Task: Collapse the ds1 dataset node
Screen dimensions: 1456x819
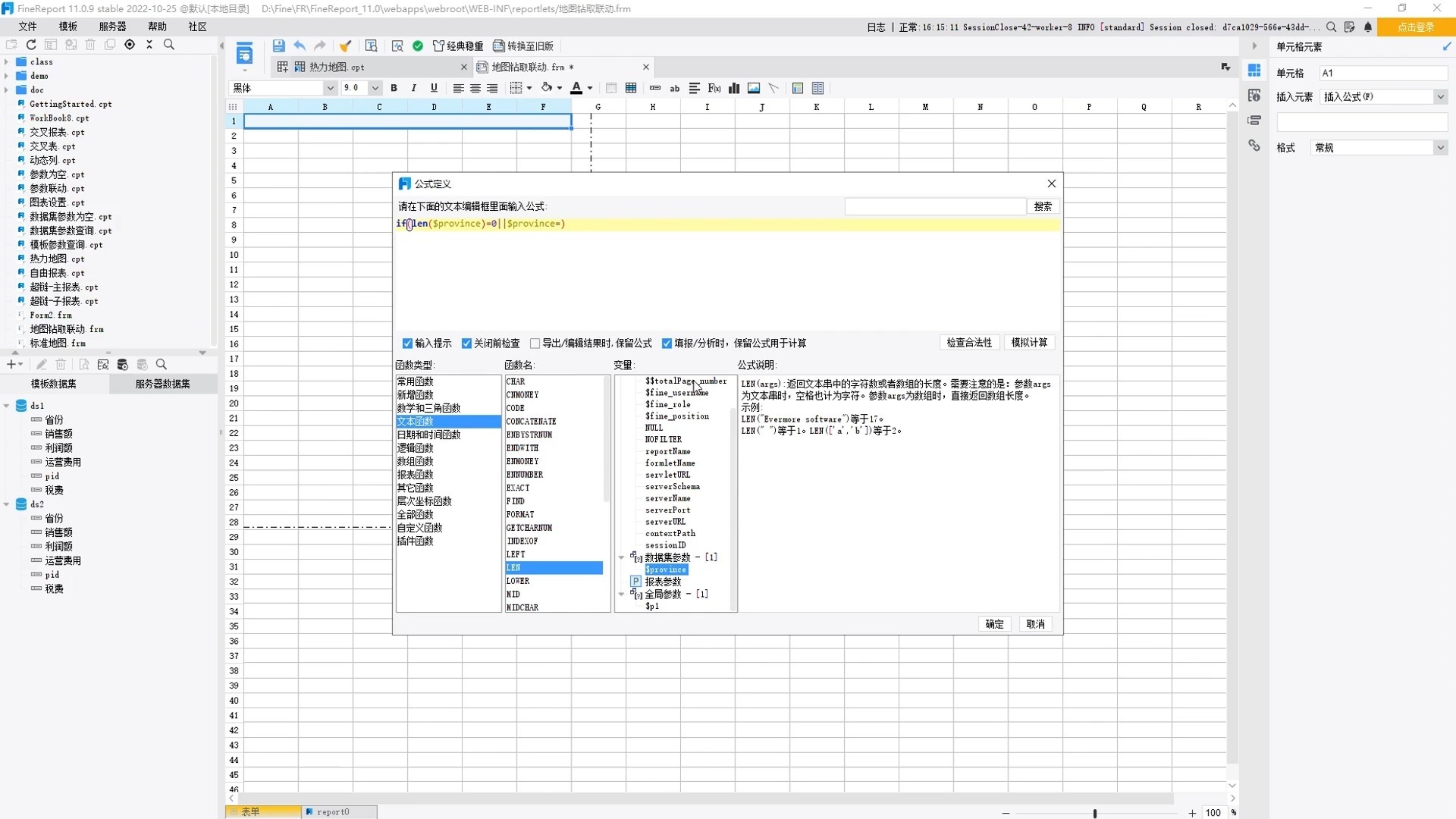Action: (x=7, y=406)
